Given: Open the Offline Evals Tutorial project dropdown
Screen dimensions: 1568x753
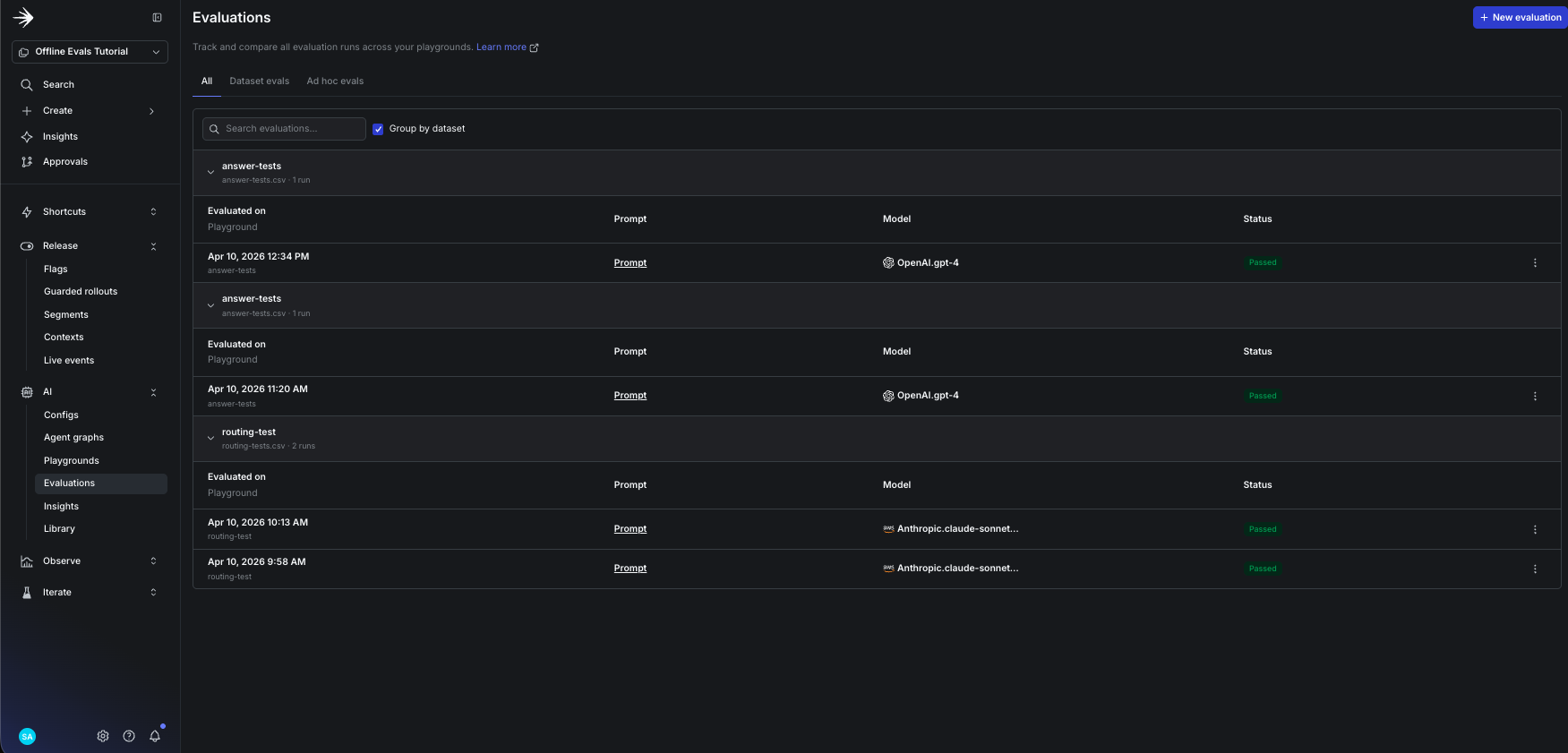Looking at the screenshot, I should [x=90, y=52].
